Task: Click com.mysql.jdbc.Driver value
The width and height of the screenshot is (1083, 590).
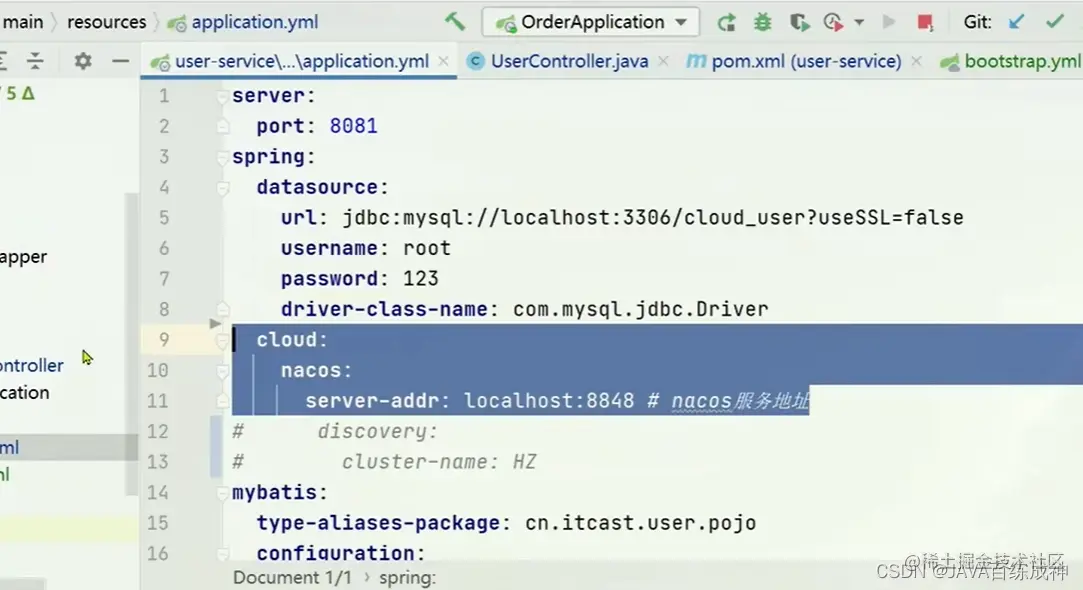Action: [x=640, y=309]
